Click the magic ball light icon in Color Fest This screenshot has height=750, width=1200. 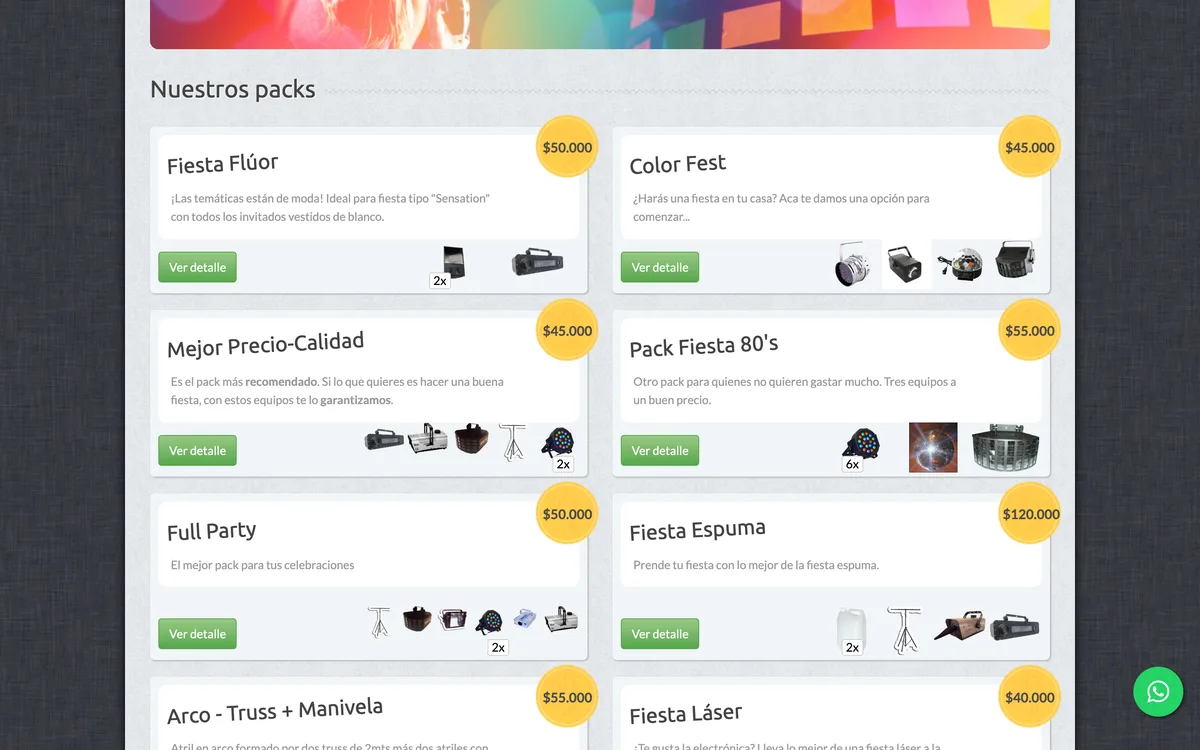point(960,264)
